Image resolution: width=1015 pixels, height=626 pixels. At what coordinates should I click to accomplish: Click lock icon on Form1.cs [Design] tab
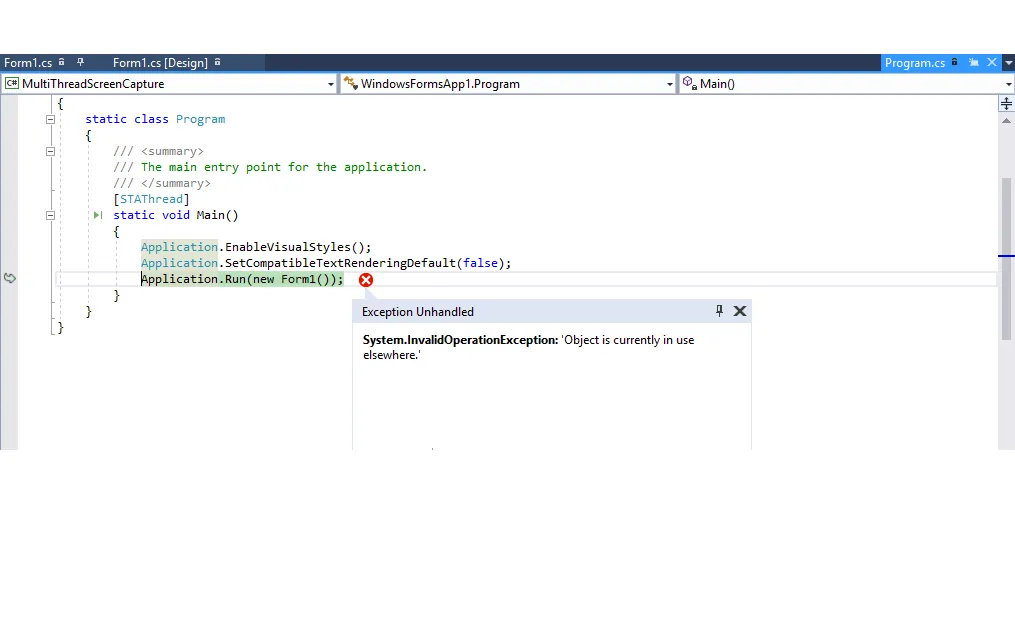218,62
